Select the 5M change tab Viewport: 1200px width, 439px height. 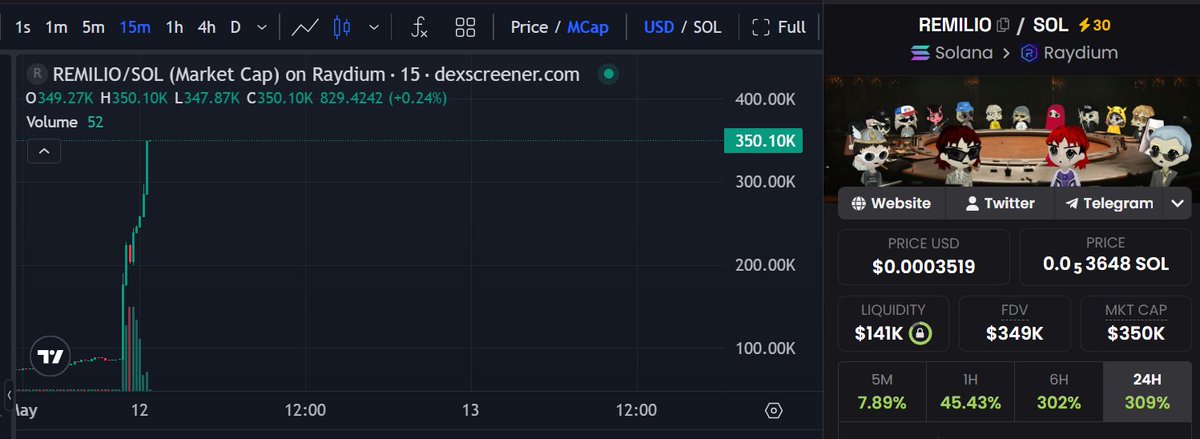(x=882, y=392)
